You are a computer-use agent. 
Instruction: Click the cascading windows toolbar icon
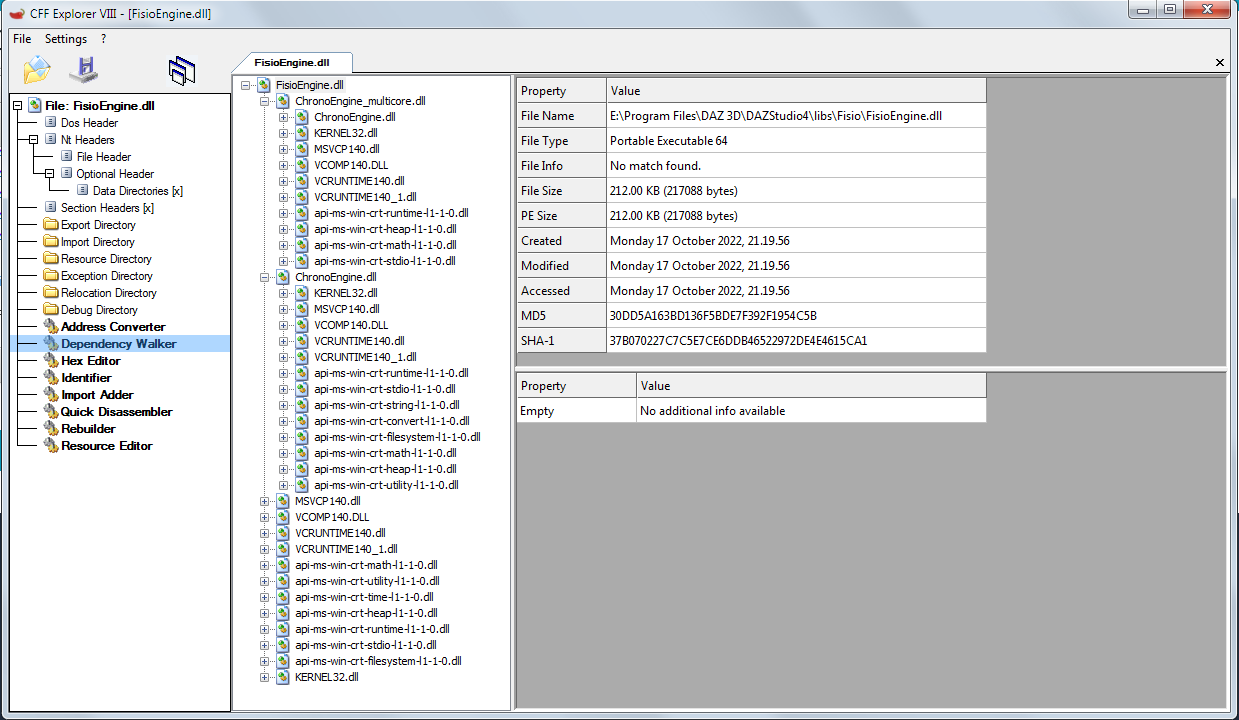[x=182, y=70]
